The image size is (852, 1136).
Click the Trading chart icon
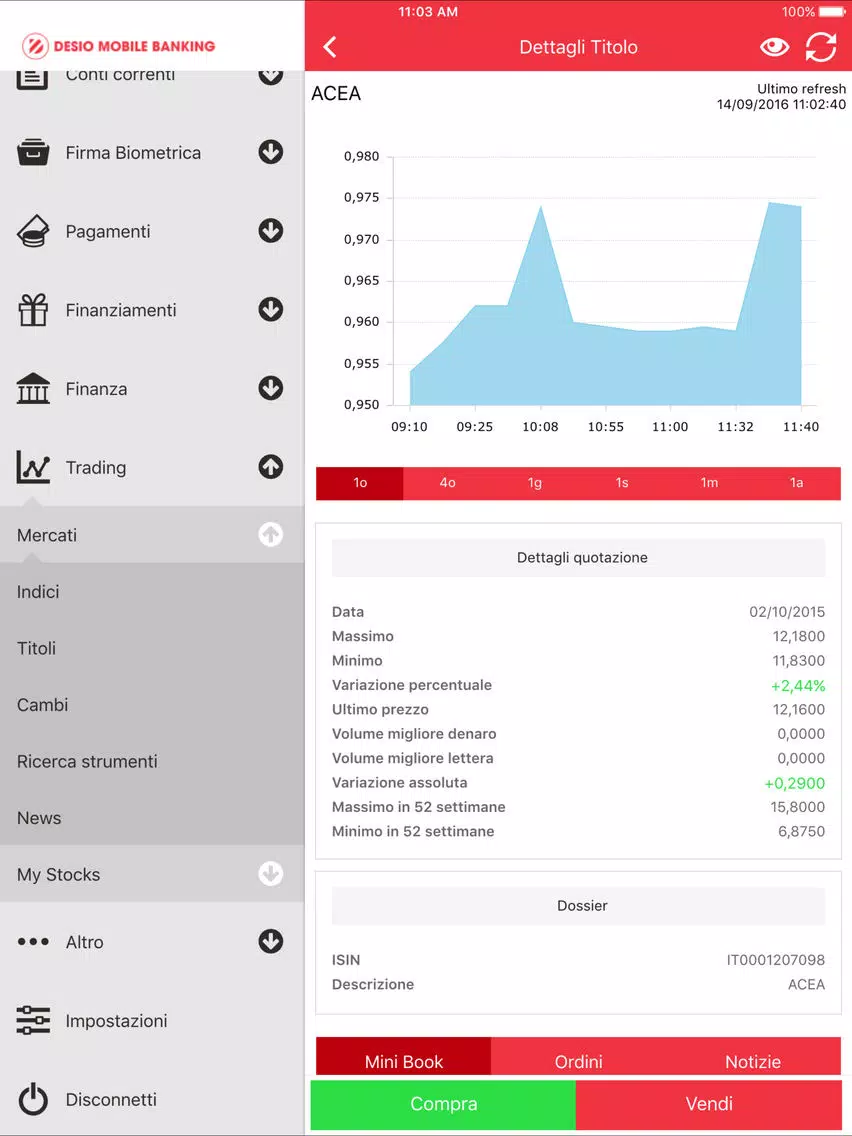(33, 467)
